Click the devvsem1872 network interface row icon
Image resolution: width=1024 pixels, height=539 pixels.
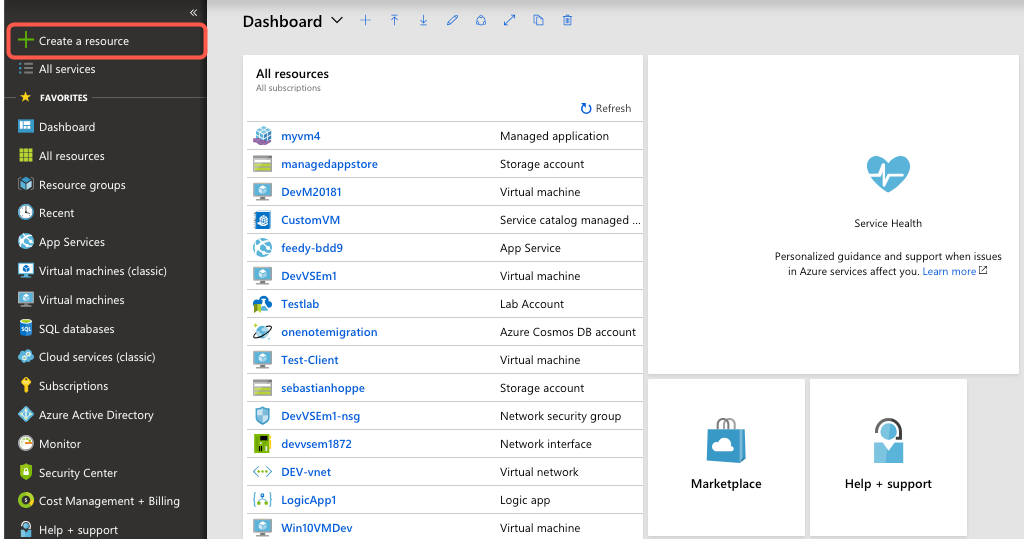[x=263, y=444]
